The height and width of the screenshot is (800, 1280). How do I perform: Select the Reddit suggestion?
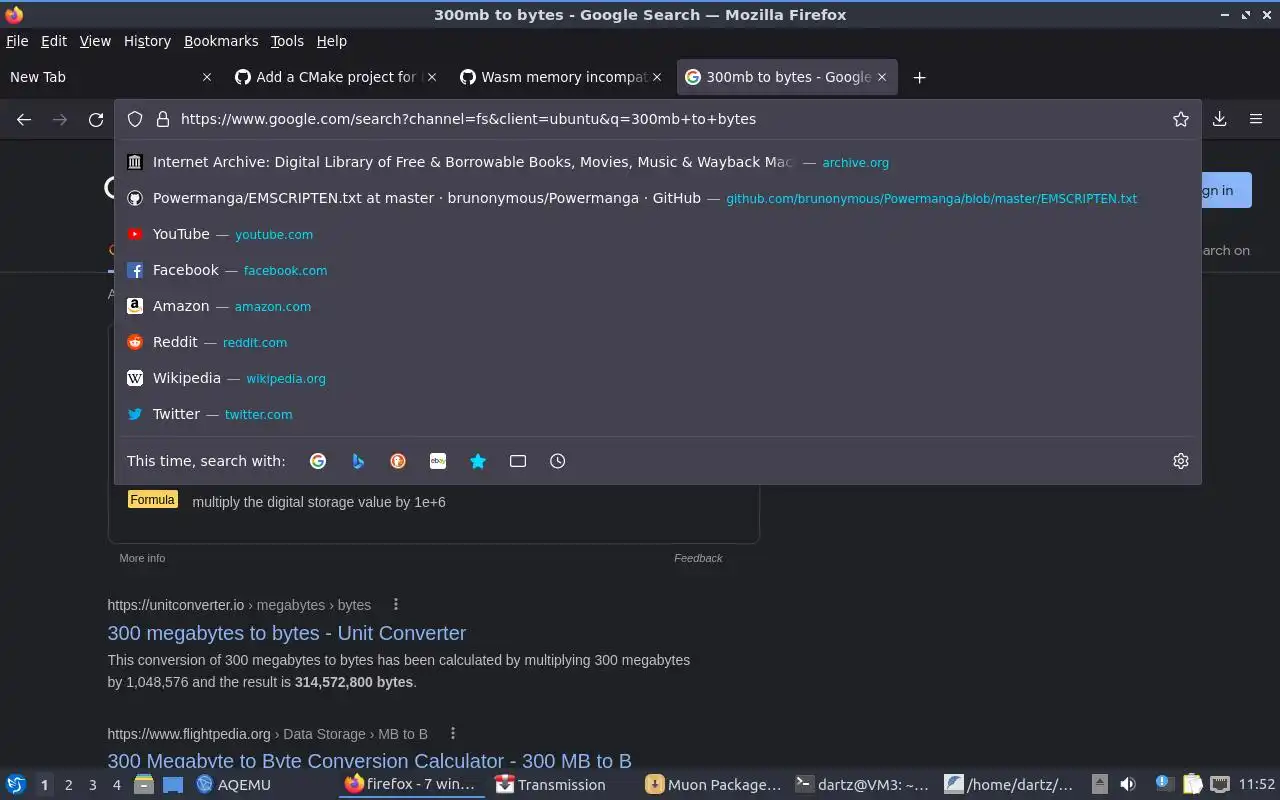coord(658,342)
